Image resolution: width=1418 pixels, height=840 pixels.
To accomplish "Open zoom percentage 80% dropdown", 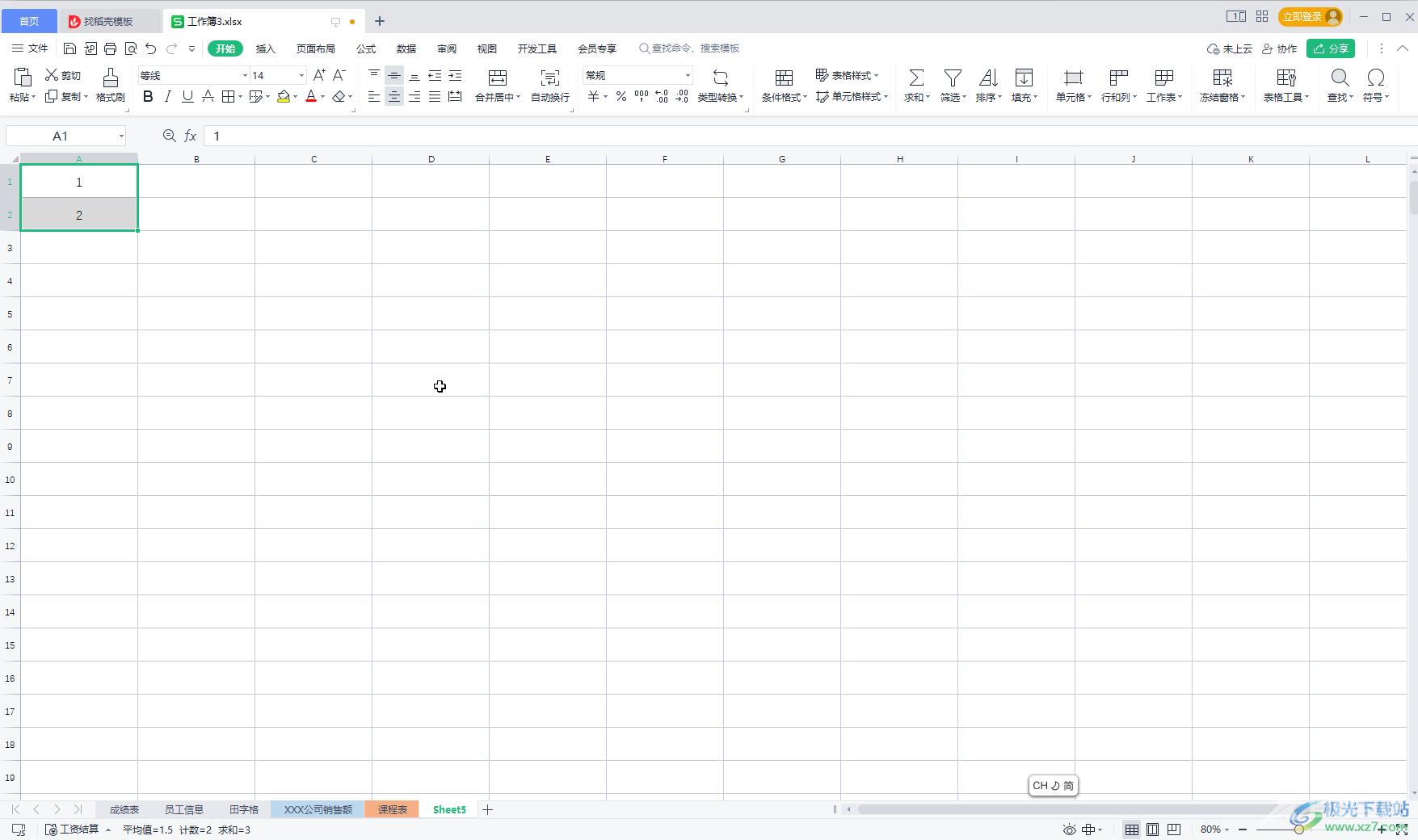I will point(1227,829).
